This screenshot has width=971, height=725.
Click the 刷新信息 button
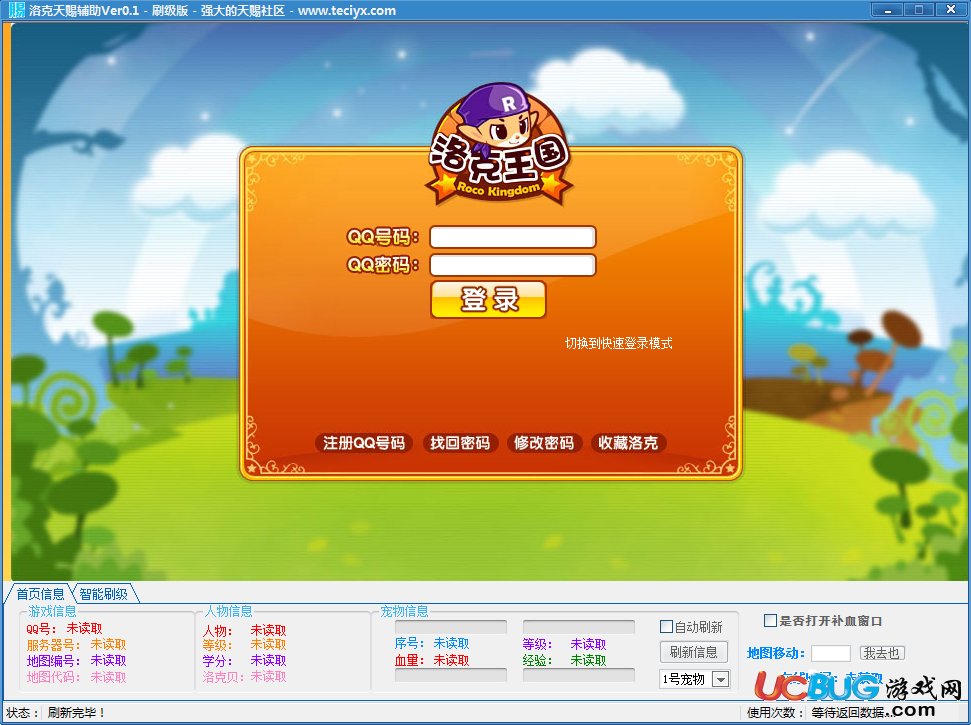[x=694, y=652]
